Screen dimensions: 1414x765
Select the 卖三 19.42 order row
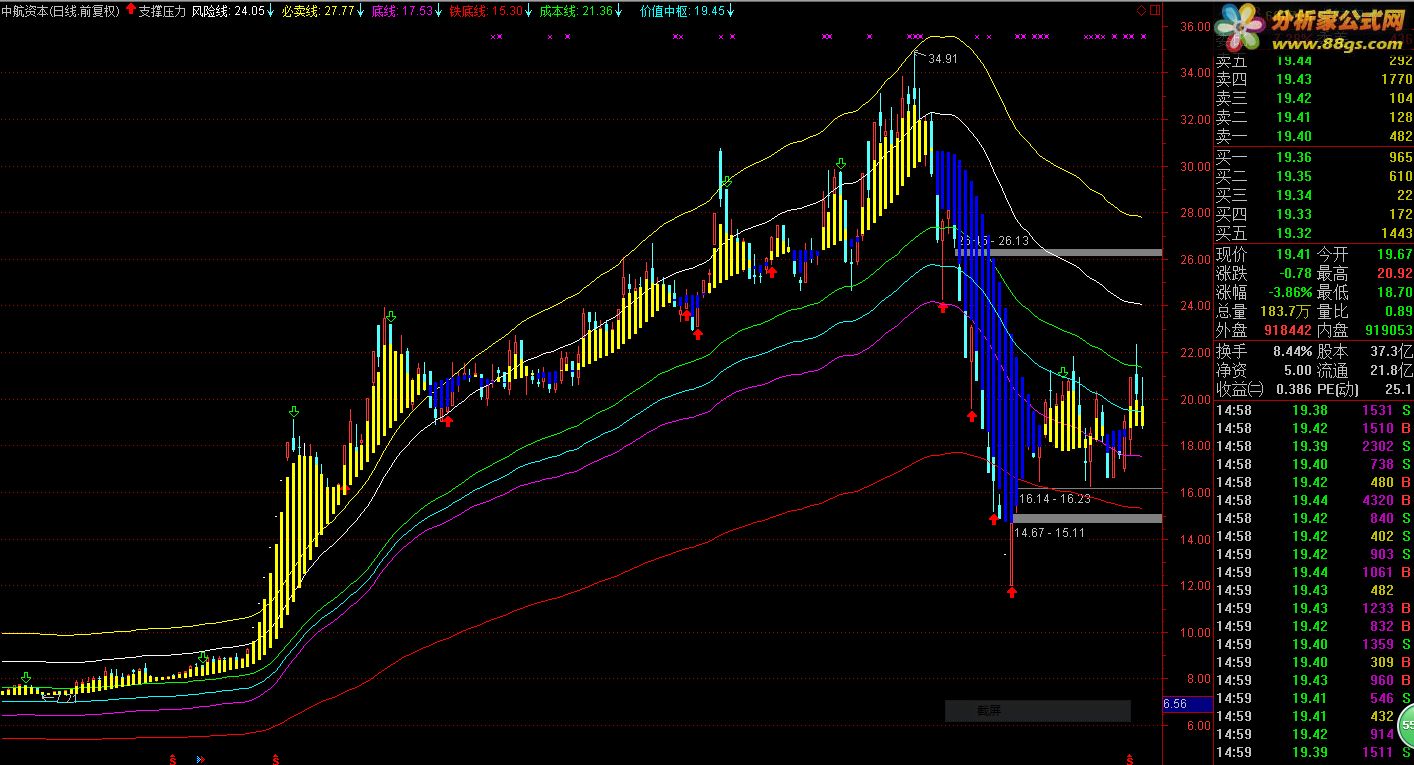[1314, 98]
